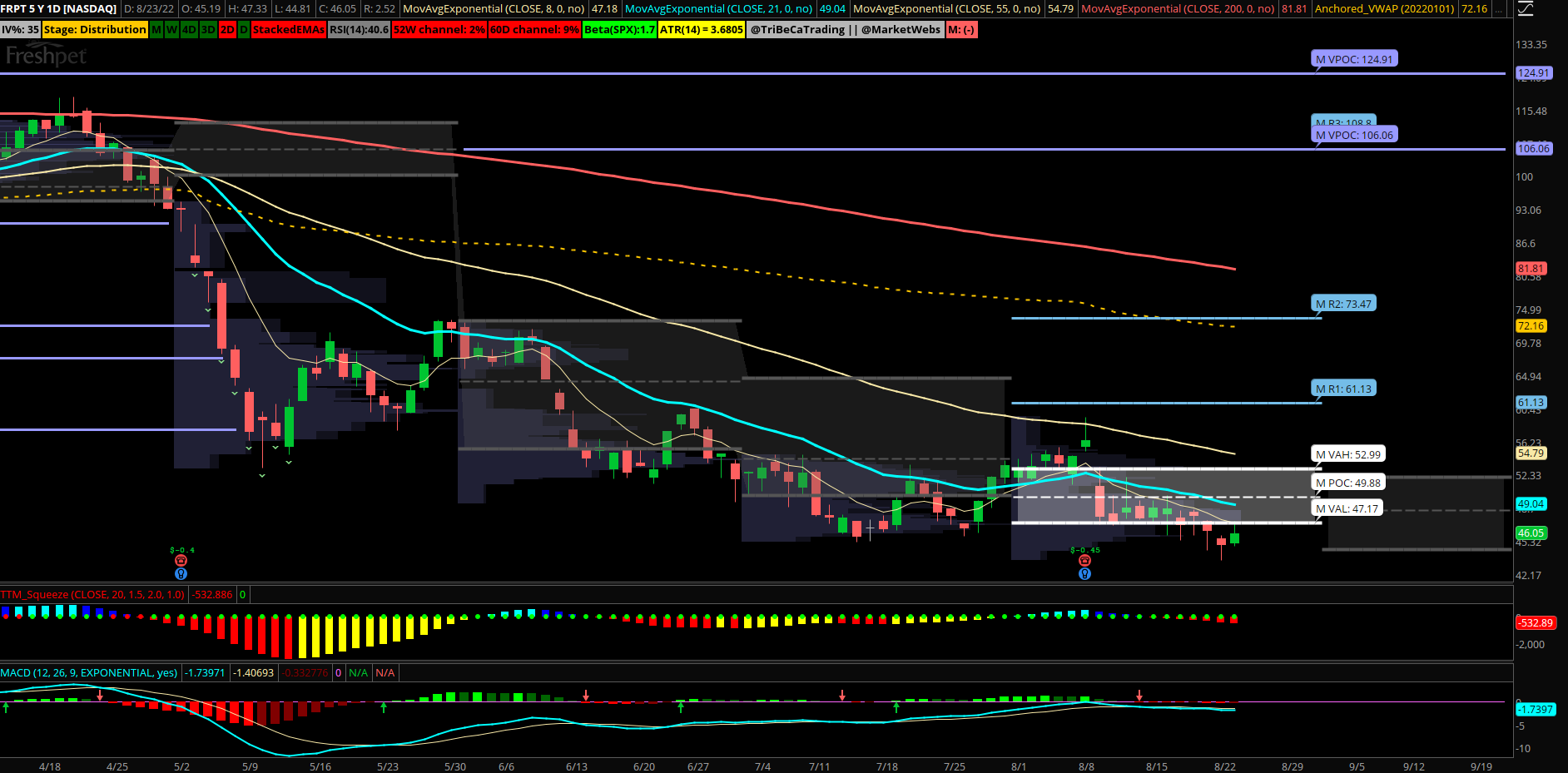Click the orange 72.16 price axis tag
The height and width of the screenshot is (773, 1568).
coord(1531,326)
